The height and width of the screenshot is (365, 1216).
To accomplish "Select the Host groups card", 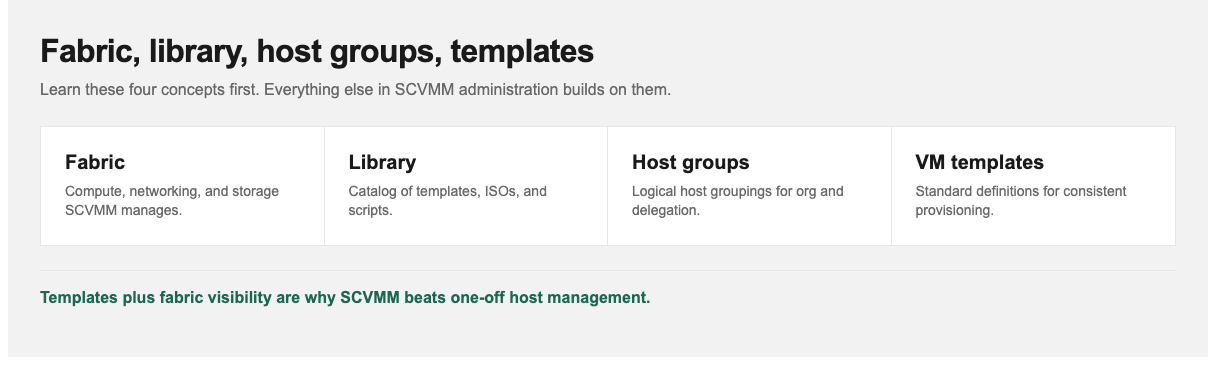I will click(749, 186).
